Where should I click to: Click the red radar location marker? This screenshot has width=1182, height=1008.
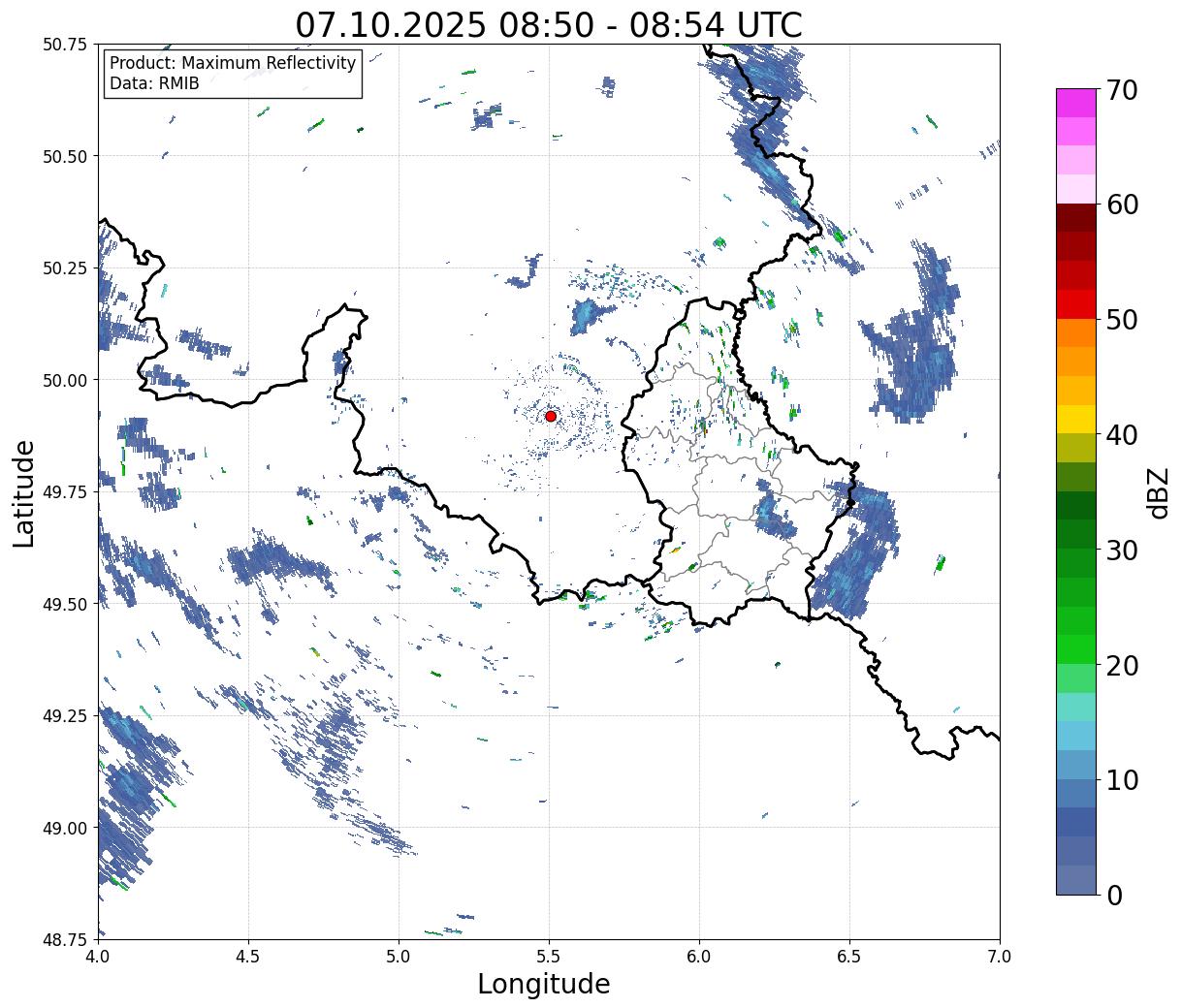pyautogui.click(x=551, y=416)
